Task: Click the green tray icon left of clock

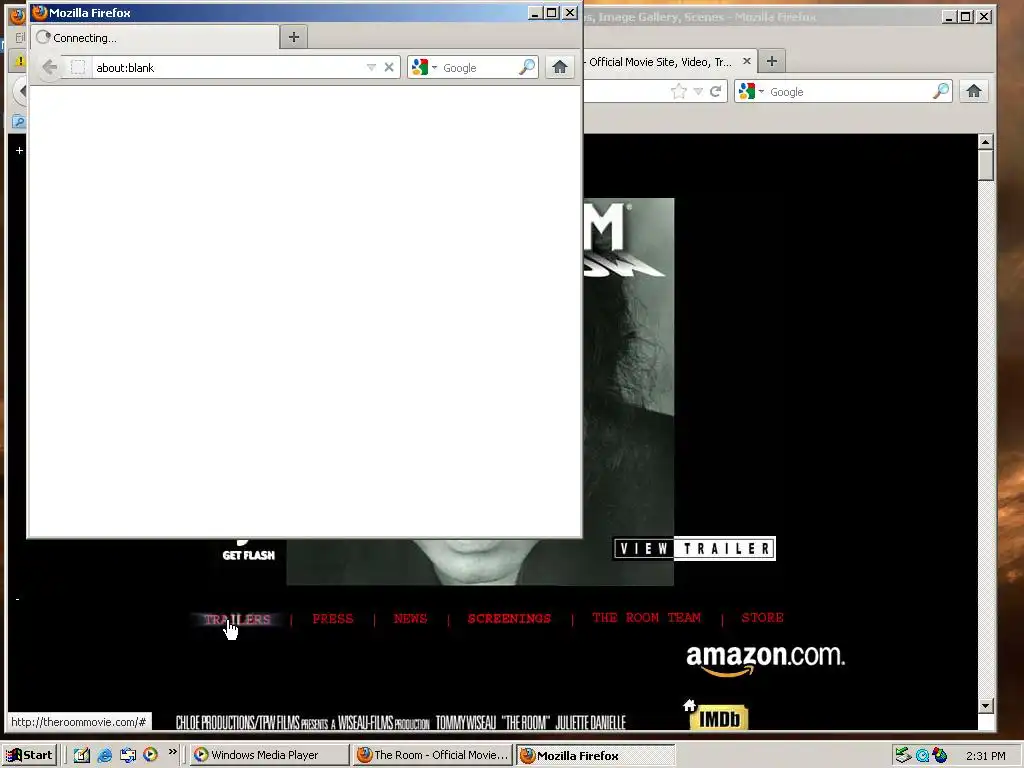Action: 903,755
